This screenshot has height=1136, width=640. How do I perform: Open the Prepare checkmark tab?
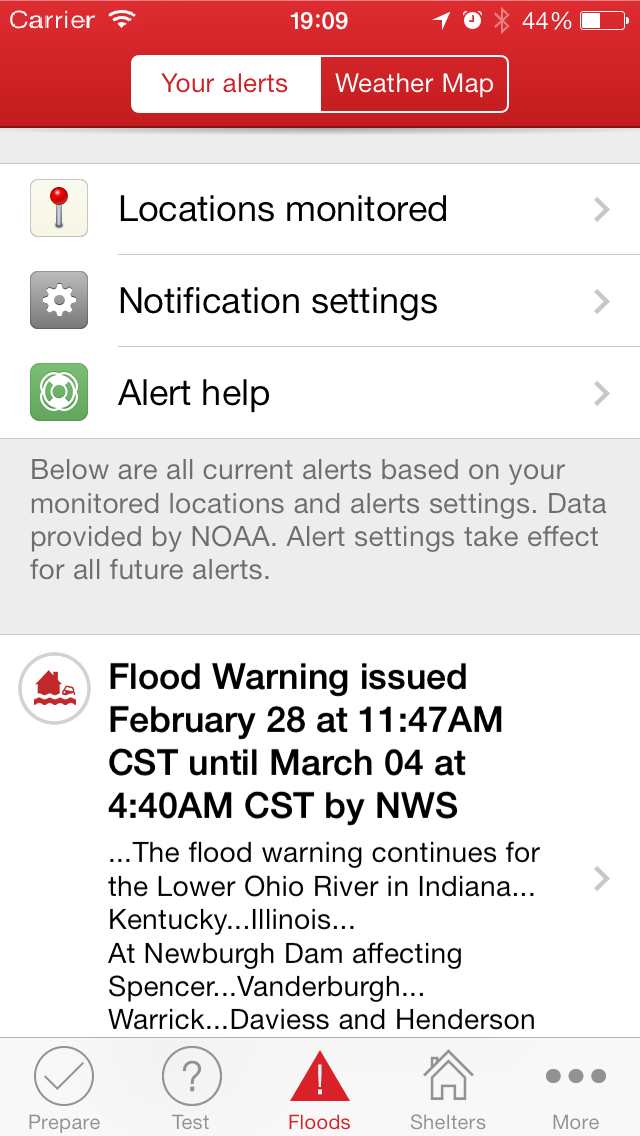pos(64,1088)
